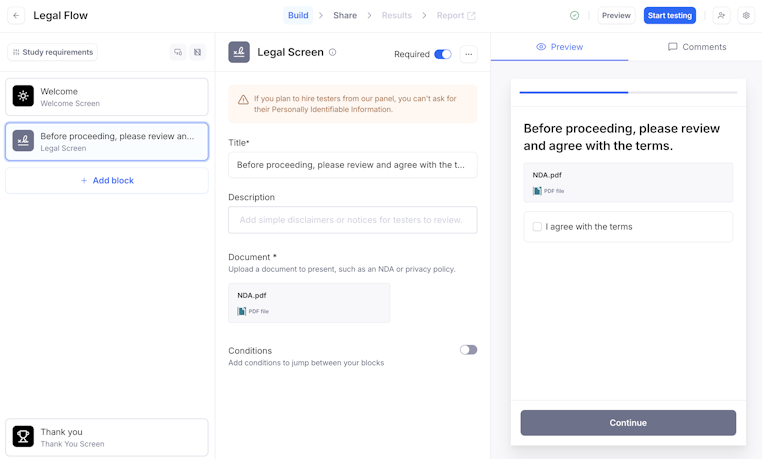The height and width of the screenshot is (459, 762).
Task: Click the preview heading Before proceeding text
Action: pyautogui.click(x=622, y=137)
